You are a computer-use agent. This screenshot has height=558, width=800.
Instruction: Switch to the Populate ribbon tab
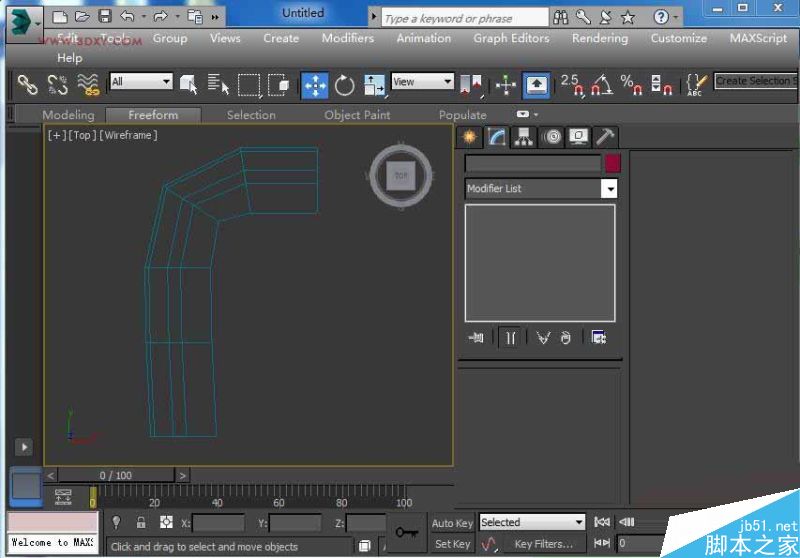[463, 115]
